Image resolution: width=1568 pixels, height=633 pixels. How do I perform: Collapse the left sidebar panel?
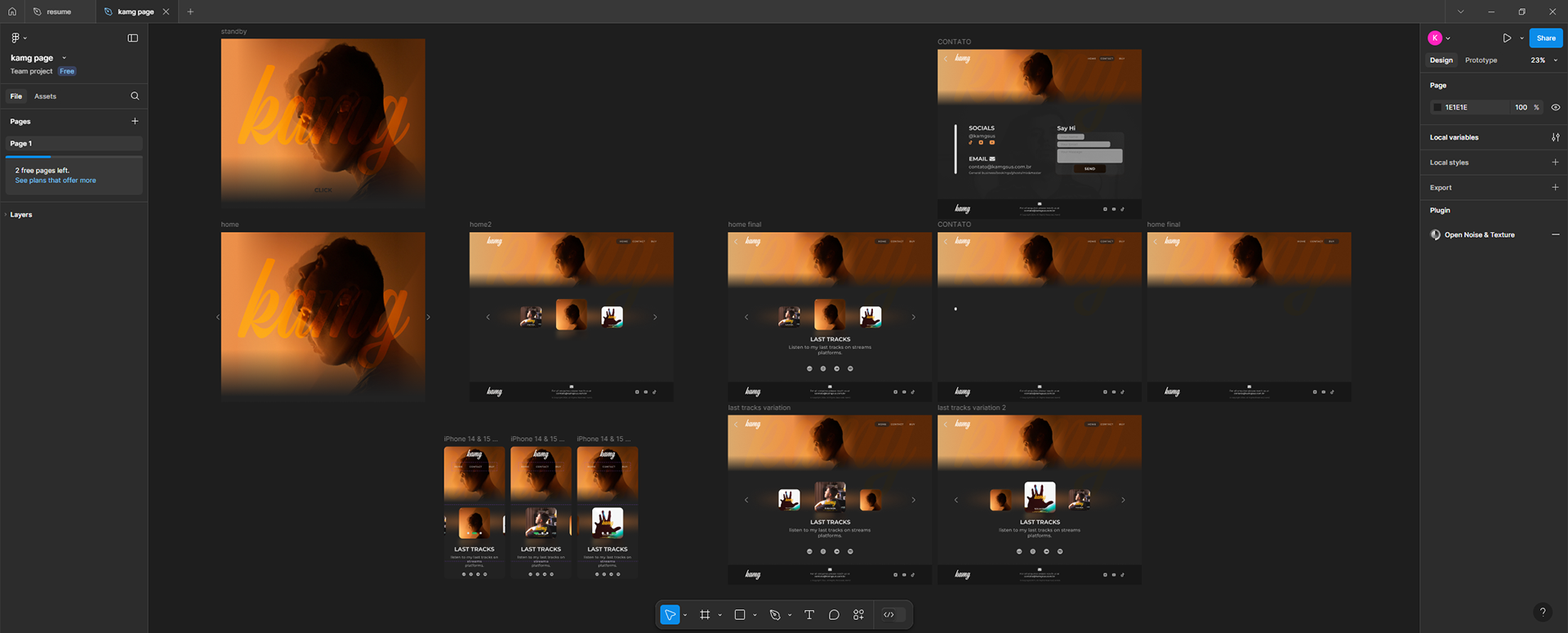[133, 38]
